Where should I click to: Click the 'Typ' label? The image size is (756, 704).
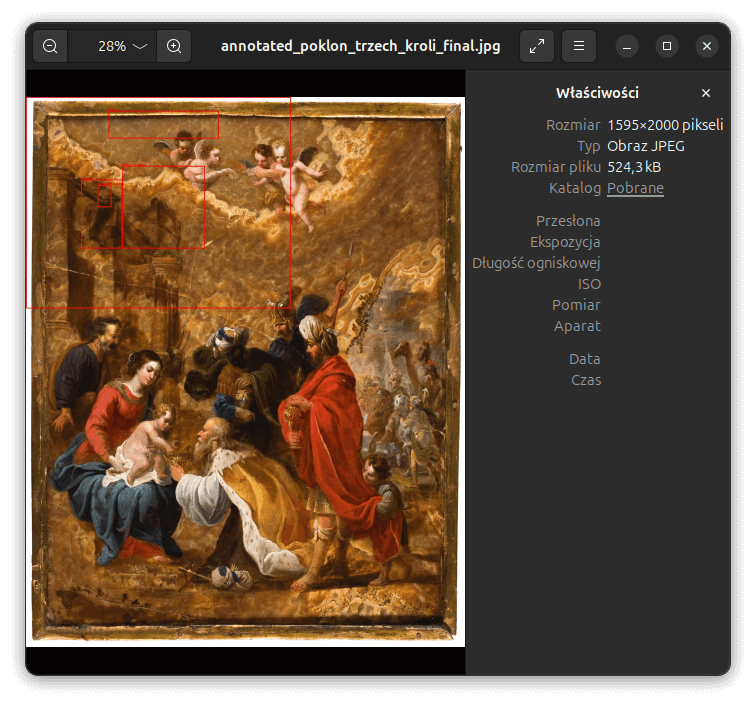click(589, 146)
